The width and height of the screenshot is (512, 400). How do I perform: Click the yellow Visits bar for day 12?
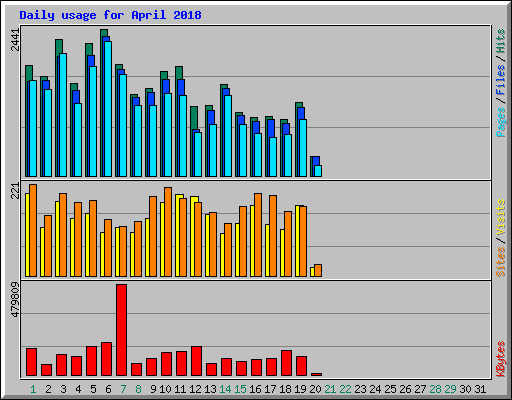193,236
